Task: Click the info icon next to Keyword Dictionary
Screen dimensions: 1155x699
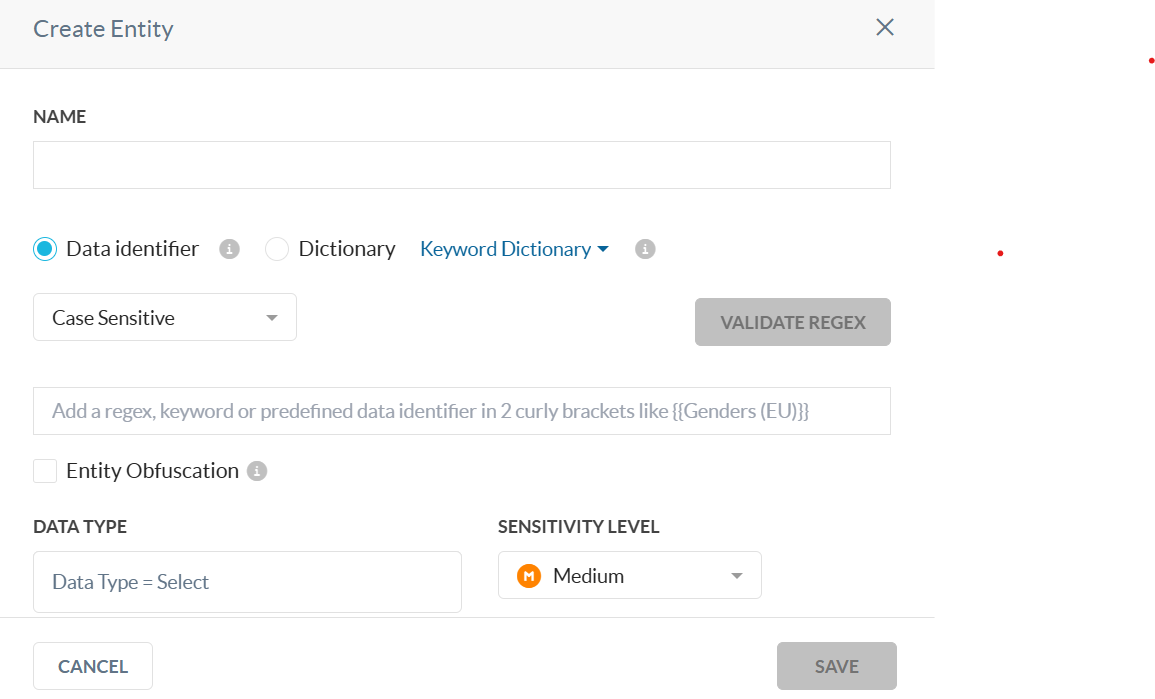Action: coord(645,249)
